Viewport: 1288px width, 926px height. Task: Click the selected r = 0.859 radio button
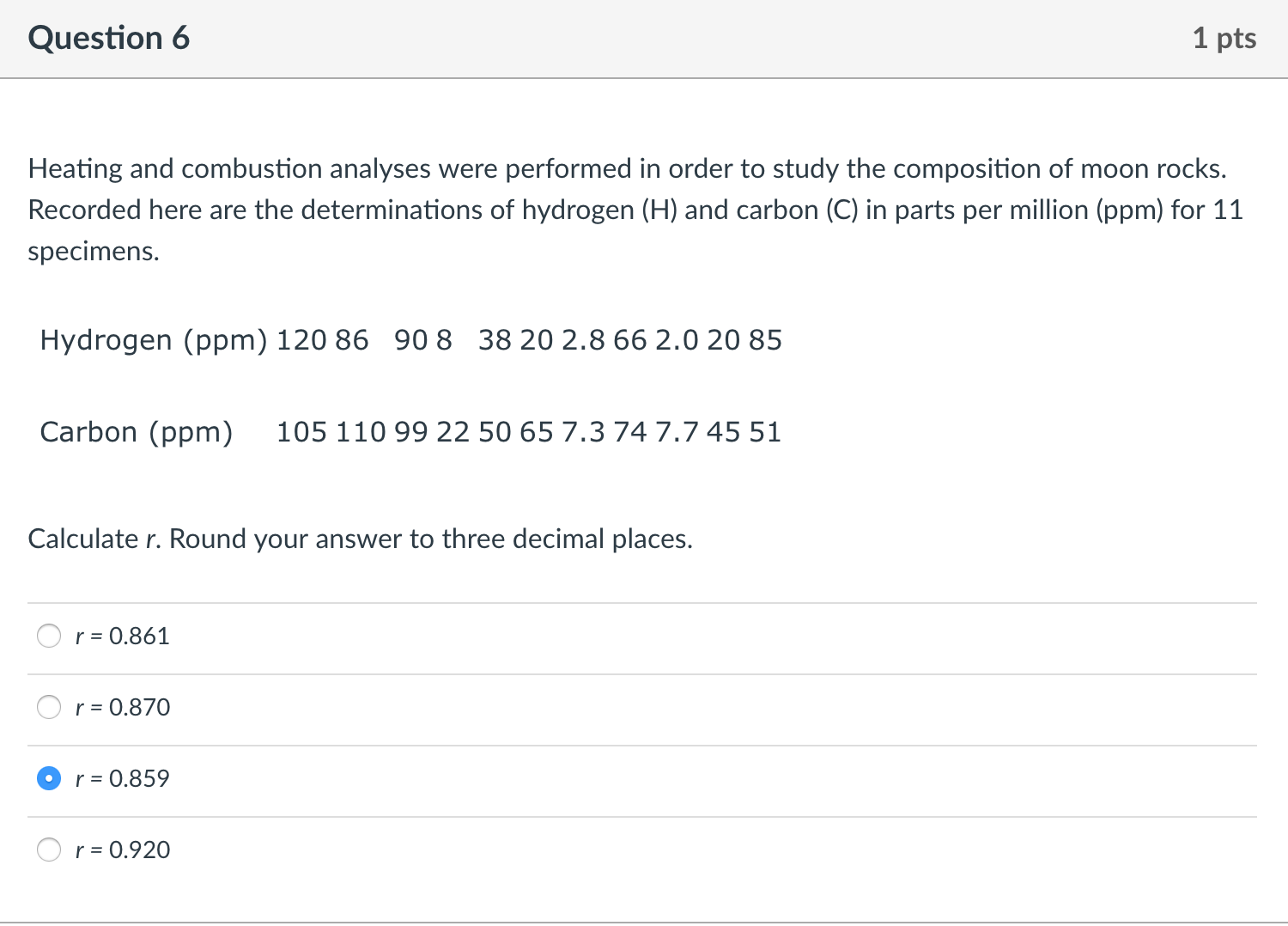coord(49,778)
